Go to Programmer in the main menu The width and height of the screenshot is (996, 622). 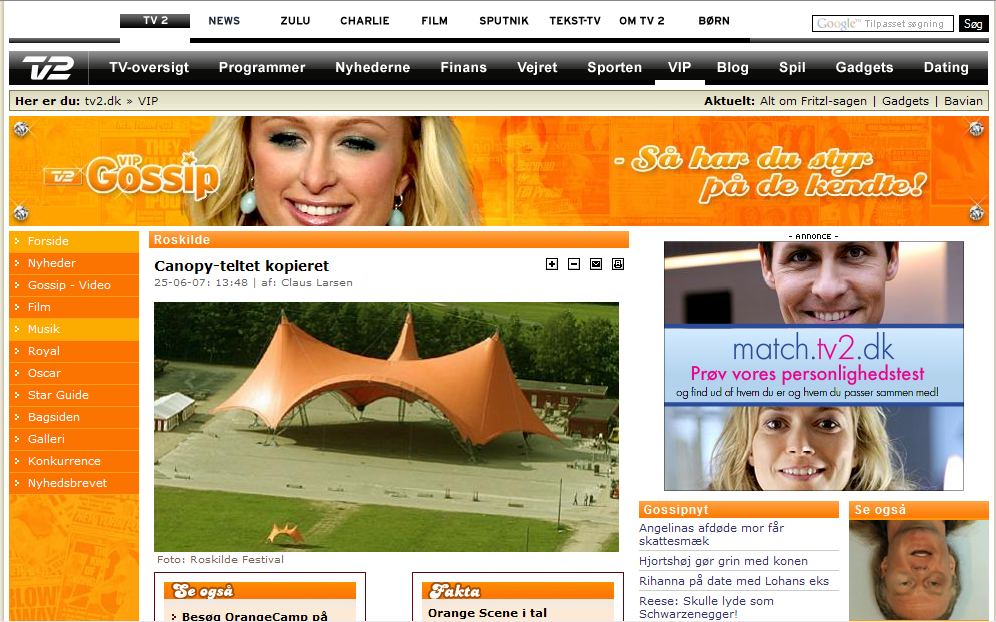262,67
